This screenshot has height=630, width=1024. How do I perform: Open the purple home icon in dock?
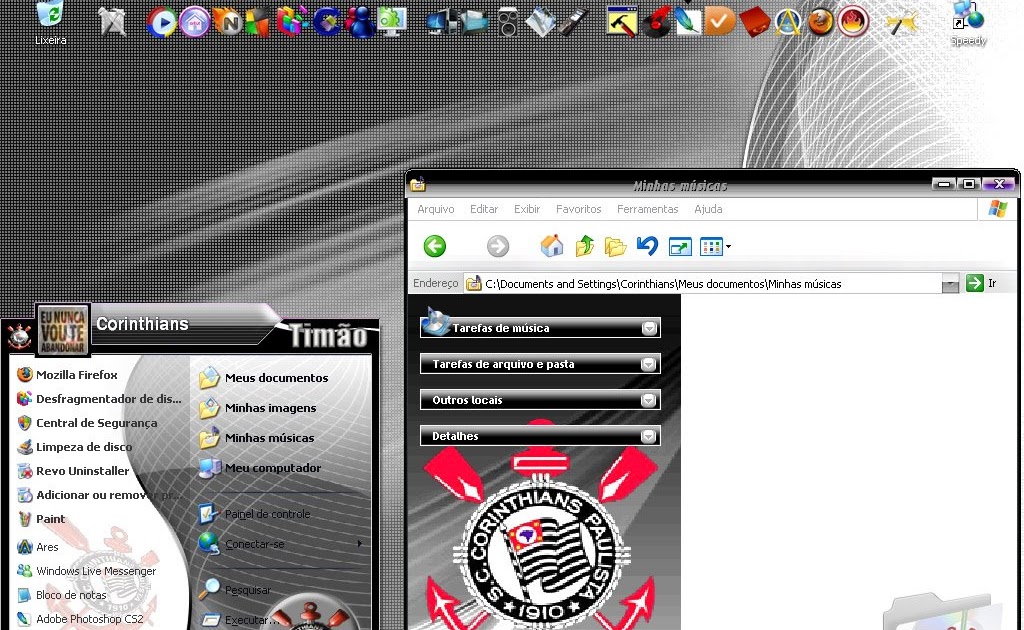tap(195, 23)
